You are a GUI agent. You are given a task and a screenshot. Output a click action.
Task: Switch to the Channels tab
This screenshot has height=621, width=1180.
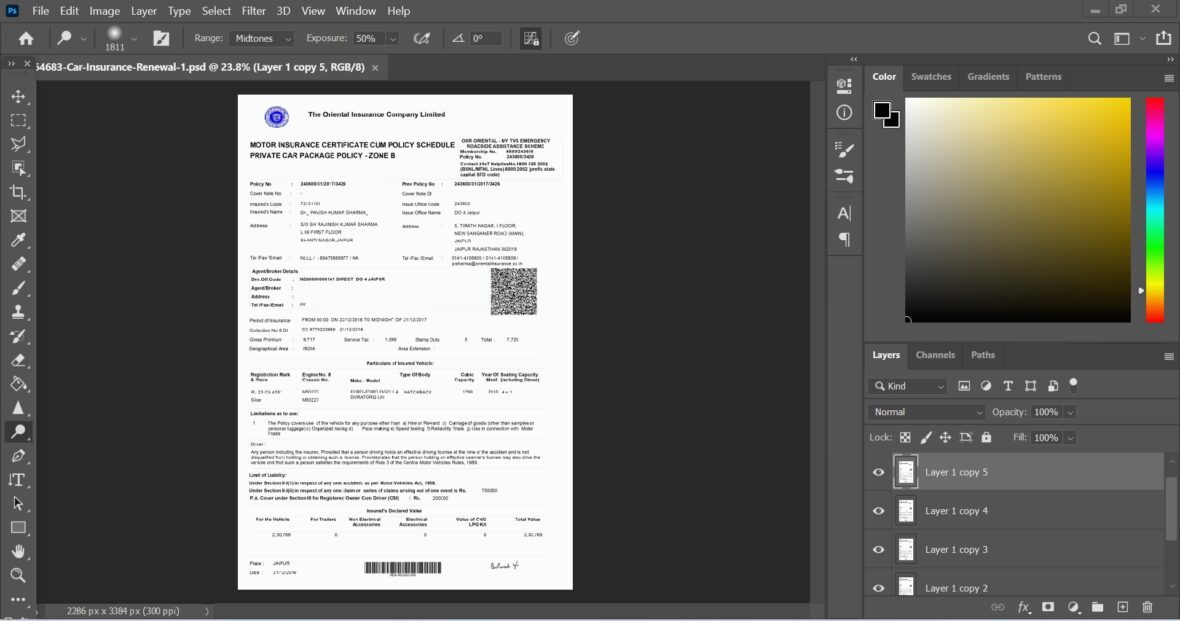tap(935, 355)
